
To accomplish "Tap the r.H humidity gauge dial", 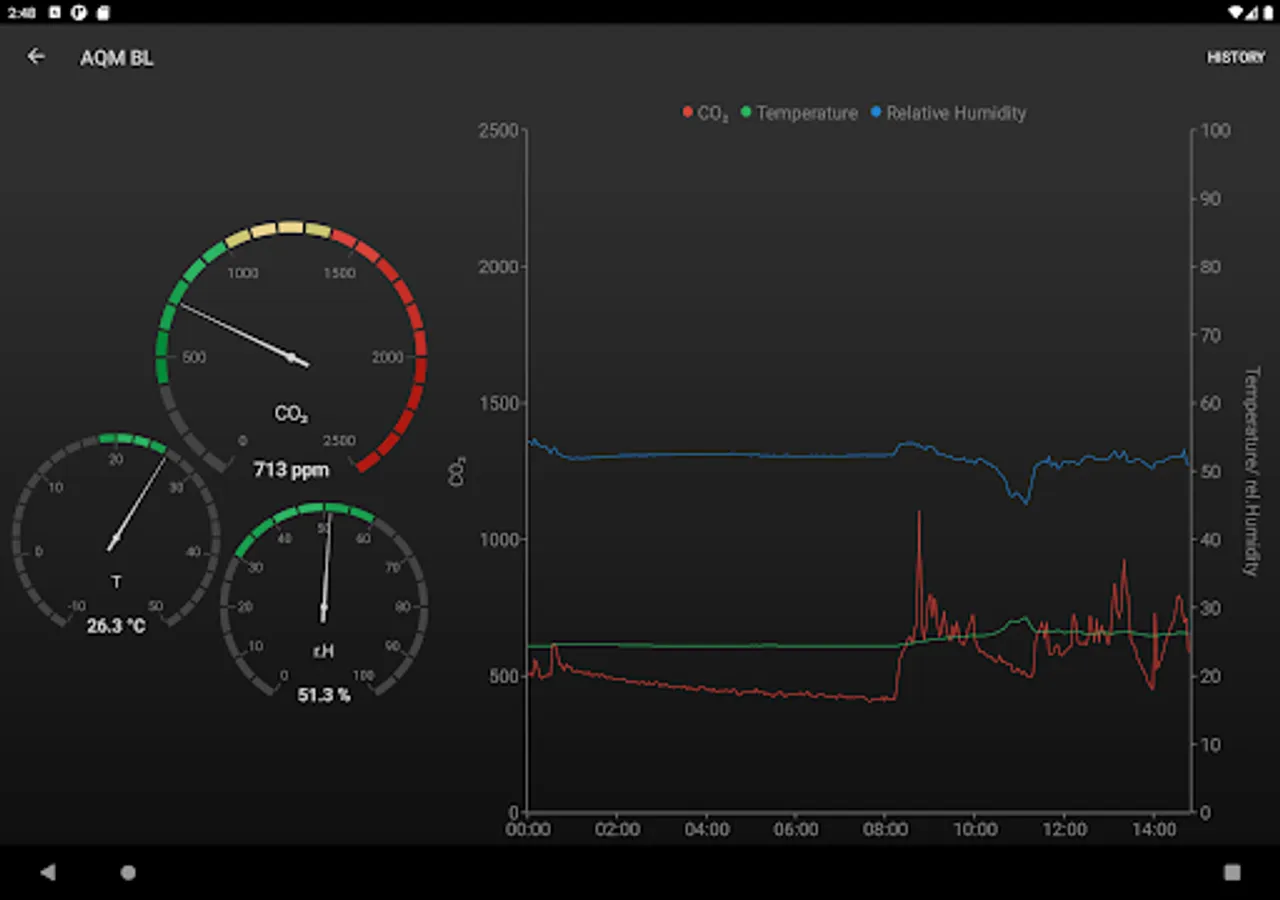I will pyautogui.click(x=324, y=600).
